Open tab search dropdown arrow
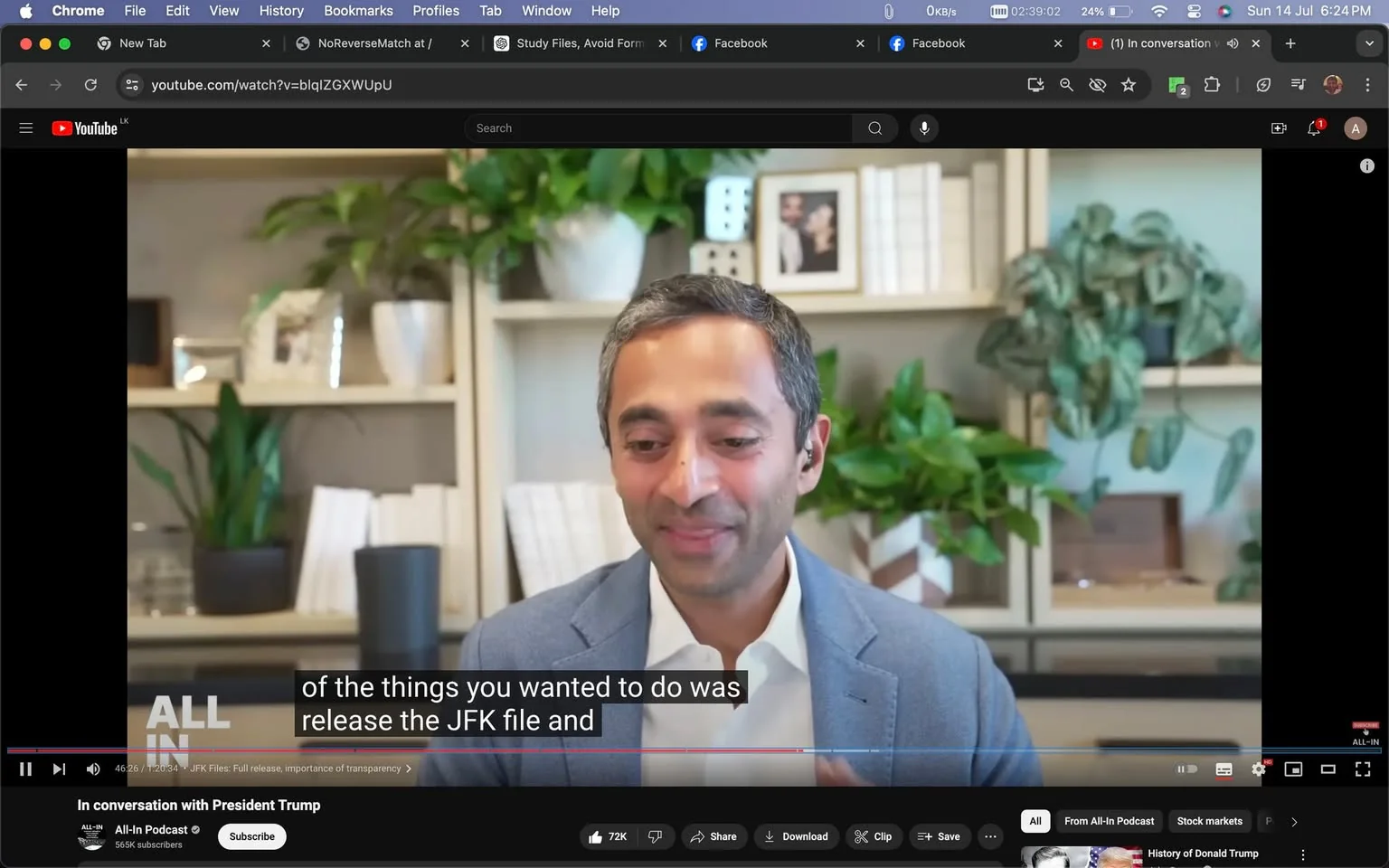This screenshot has width=1389, height=868. (x=1369, y=43)
